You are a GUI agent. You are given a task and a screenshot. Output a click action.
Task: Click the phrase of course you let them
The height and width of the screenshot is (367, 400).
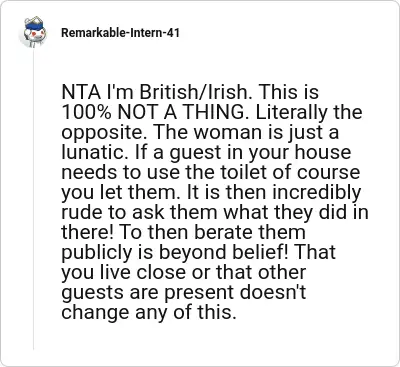pyautogui.click(x=211, y=183)
